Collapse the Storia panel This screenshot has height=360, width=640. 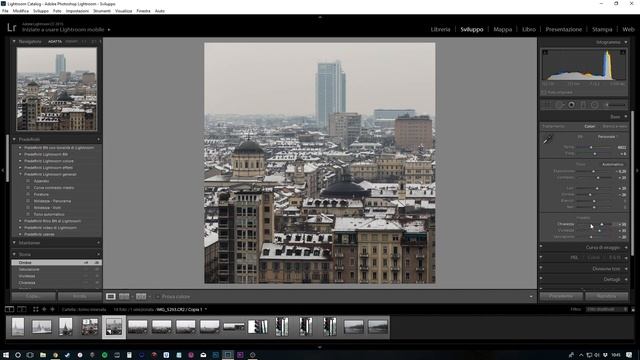(14, 254)
